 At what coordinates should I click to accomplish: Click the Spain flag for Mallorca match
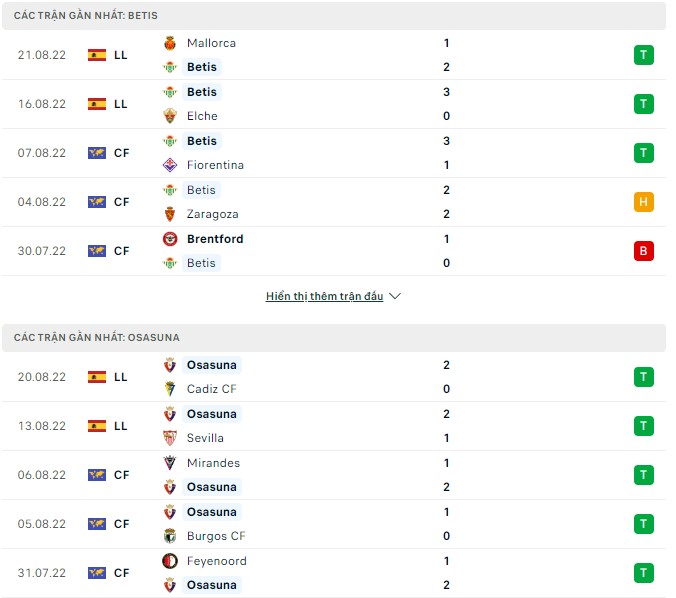point(97,55)
